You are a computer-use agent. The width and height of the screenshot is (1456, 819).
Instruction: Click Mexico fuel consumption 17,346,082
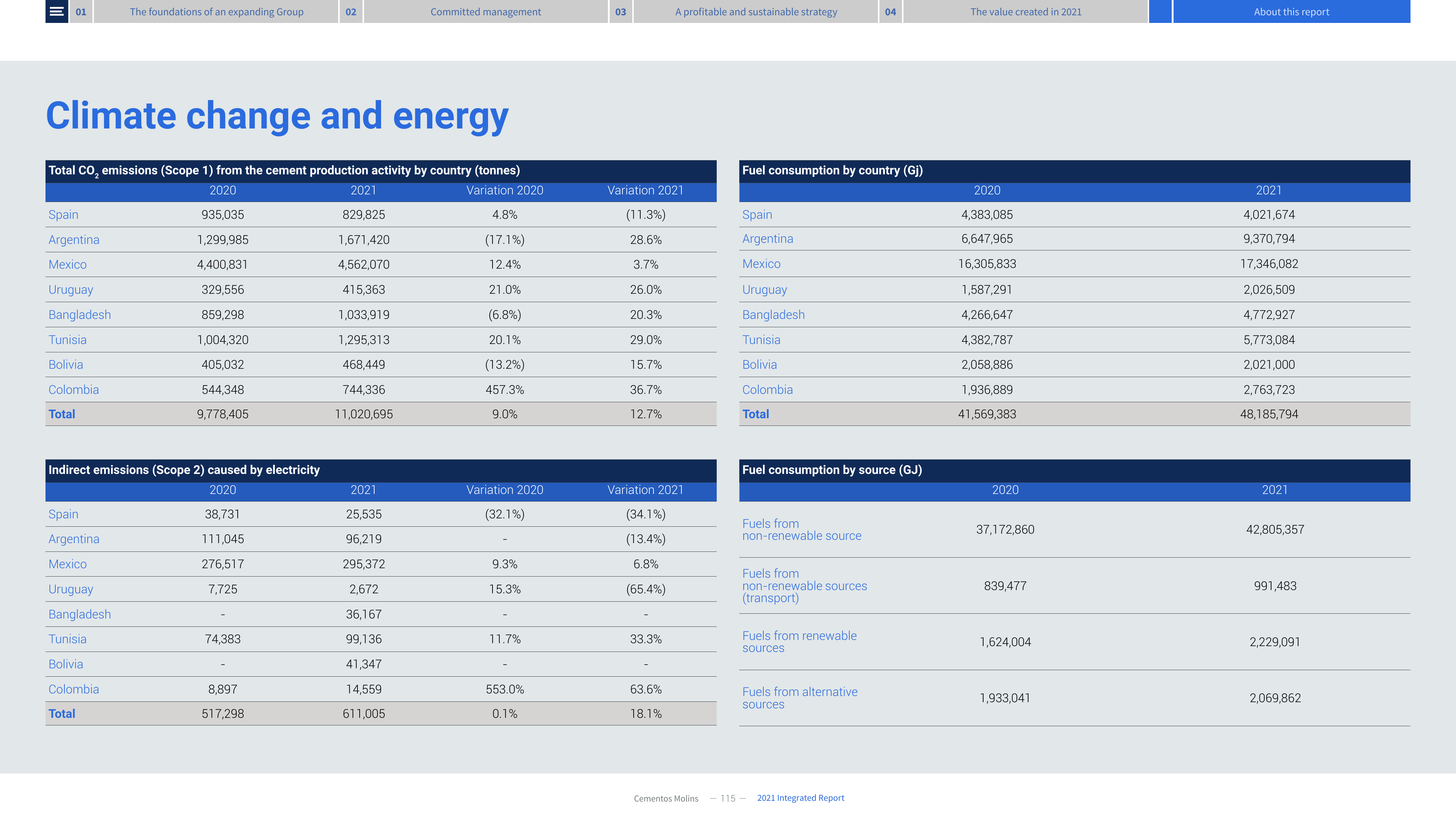(x=1269, y=264)
